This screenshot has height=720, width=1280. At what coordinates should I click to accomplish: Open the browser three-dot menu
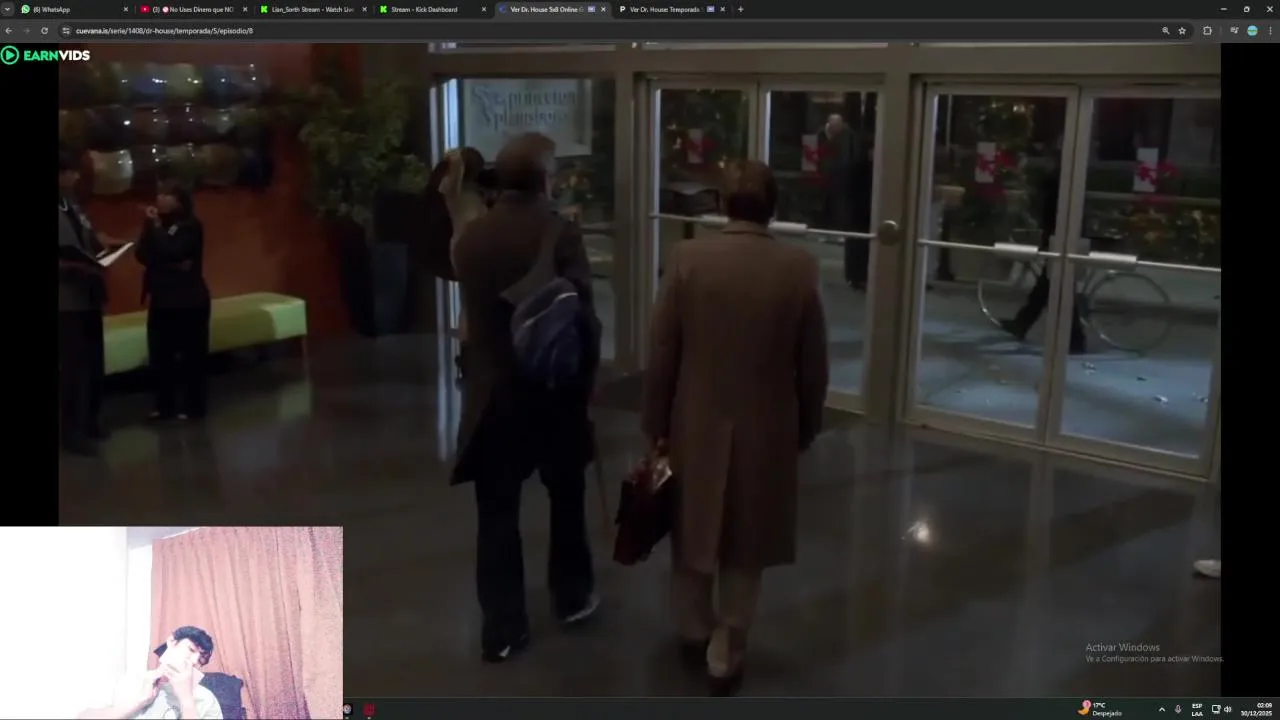point(1270,31)
